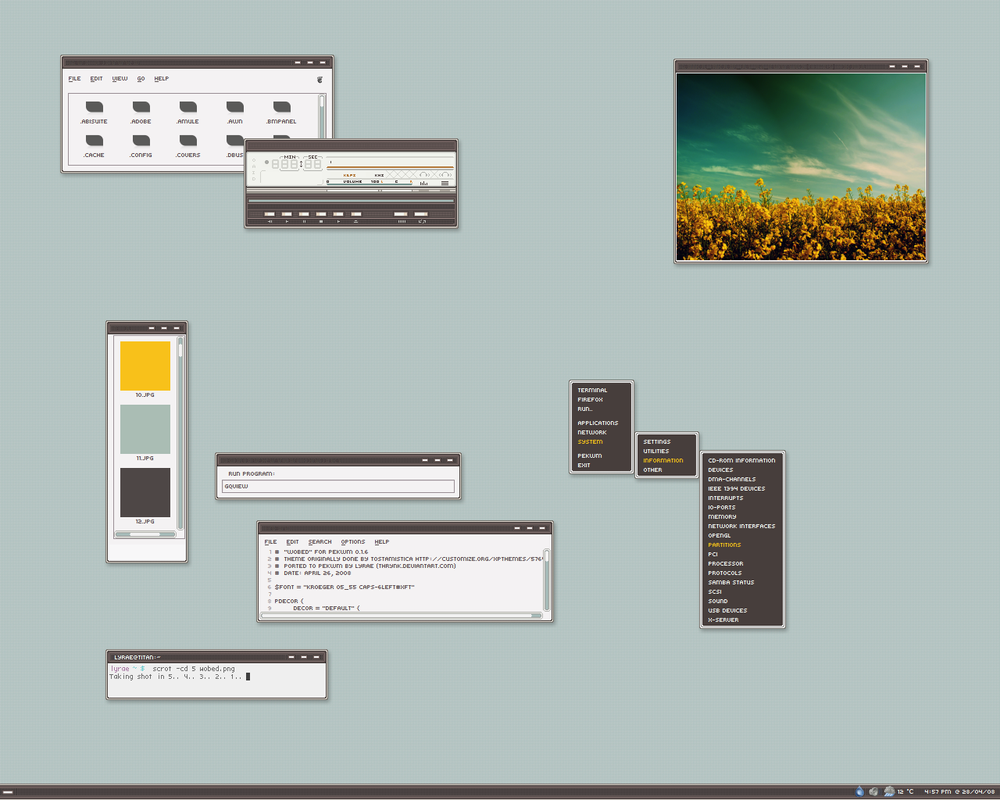Open the Search menu in text editor
The image size is (1000, 800).
[320, 542]
